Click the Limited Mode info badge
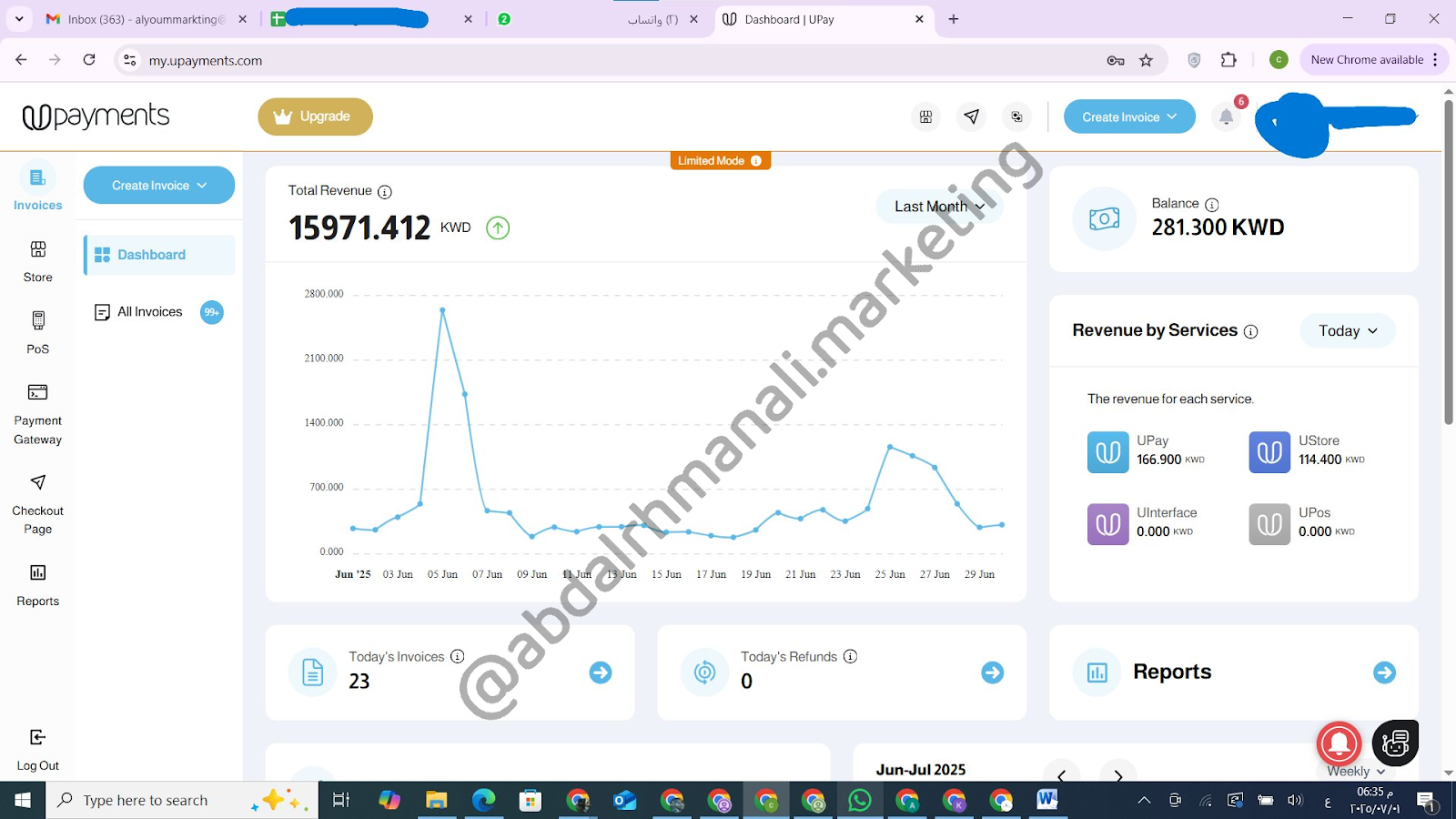Screen dimensions: 1456x819 click(720, 160)
